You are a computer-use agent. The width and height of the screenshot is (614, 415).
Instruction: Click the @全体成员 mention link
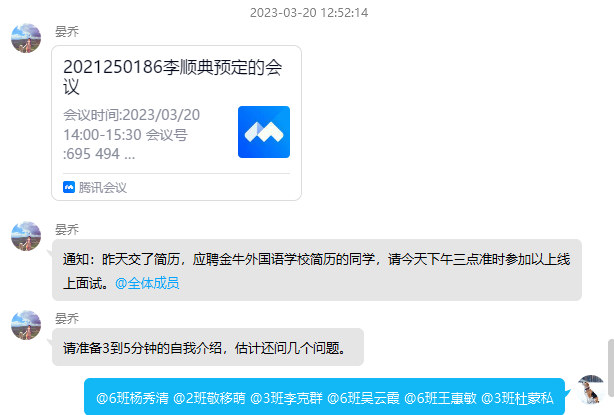[147, 283]
